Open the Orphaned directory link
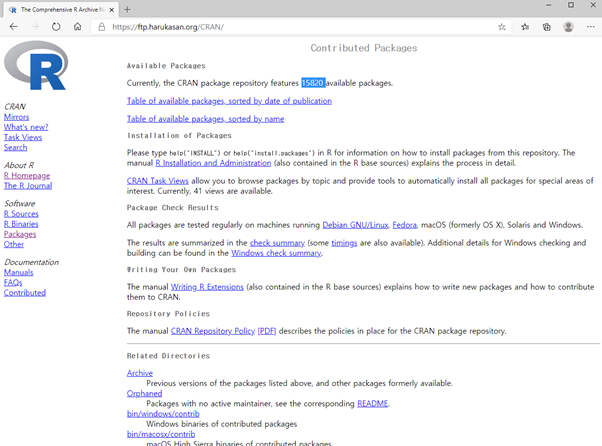This screenshot has width=602, height=446. (144, 393)
